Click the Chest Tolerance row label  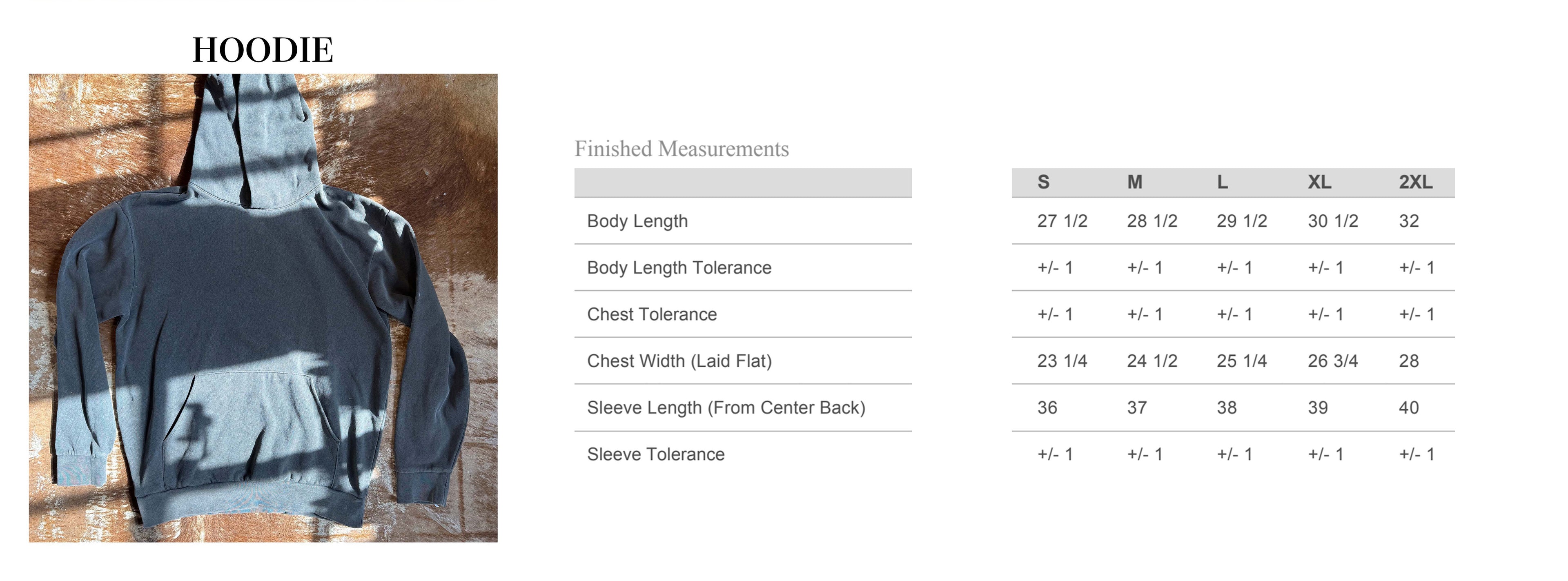[652, 314]
